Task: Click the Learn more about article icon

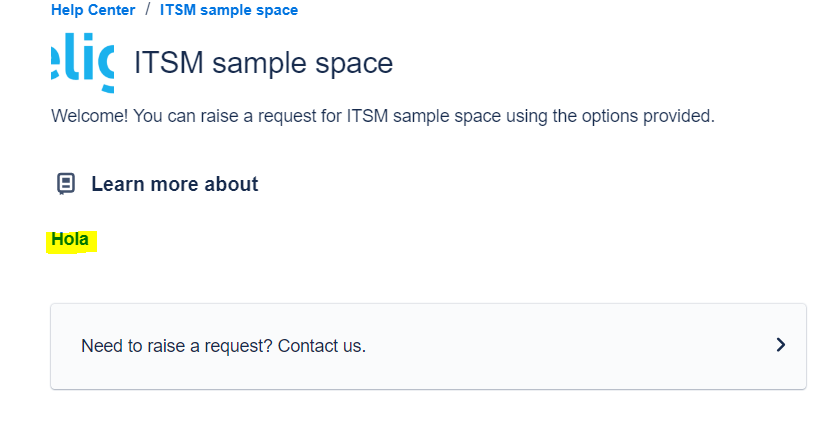Action: pyautogui.click(x=66, y=184)
